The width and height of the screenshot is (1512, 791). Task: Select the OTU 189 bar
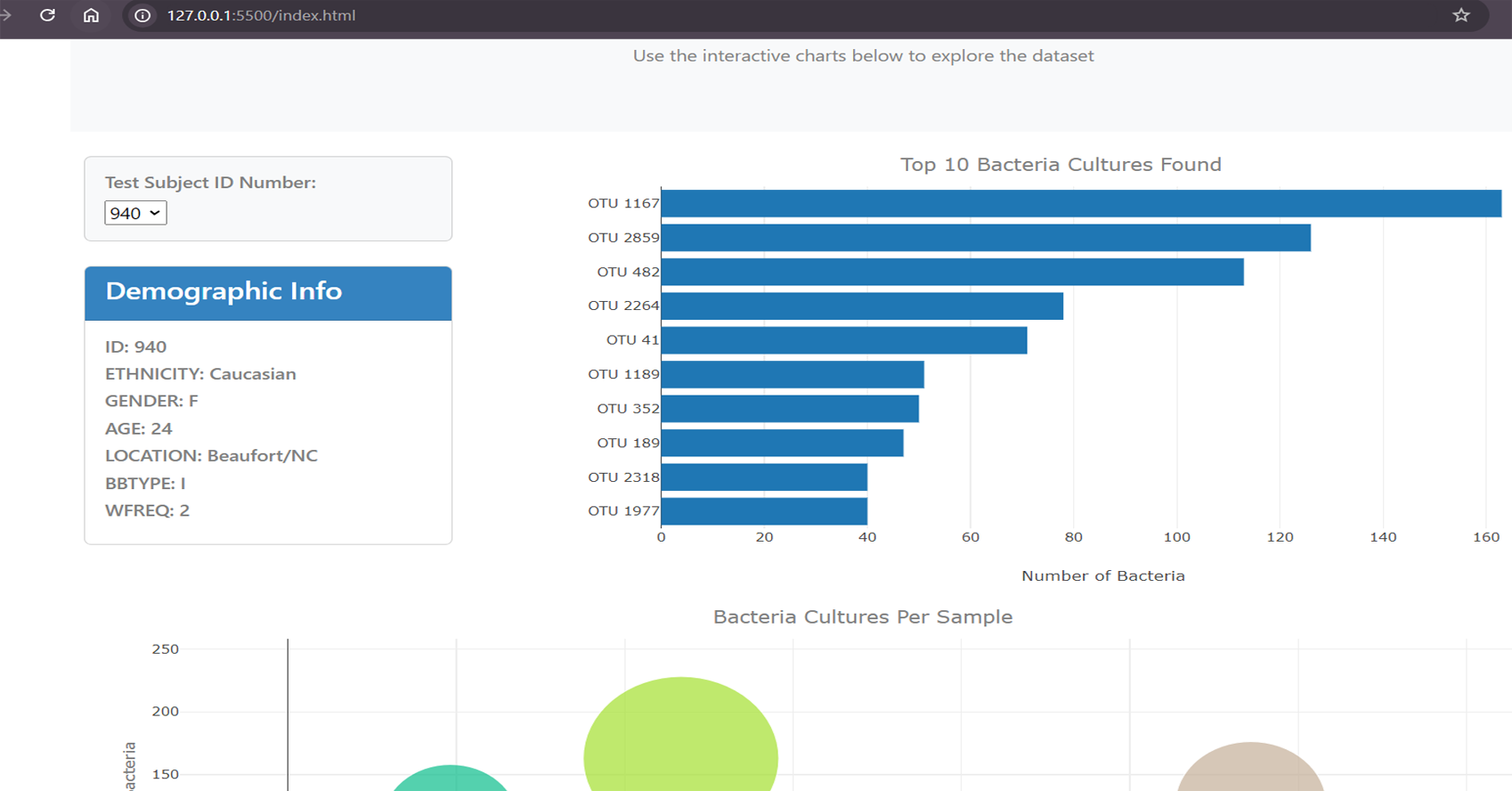782,443
